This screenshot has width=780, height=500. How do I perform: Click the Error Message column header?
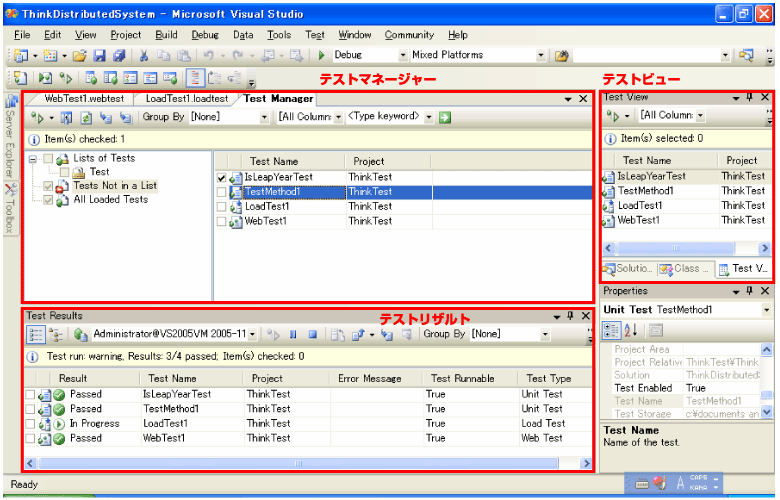point(376,379)
